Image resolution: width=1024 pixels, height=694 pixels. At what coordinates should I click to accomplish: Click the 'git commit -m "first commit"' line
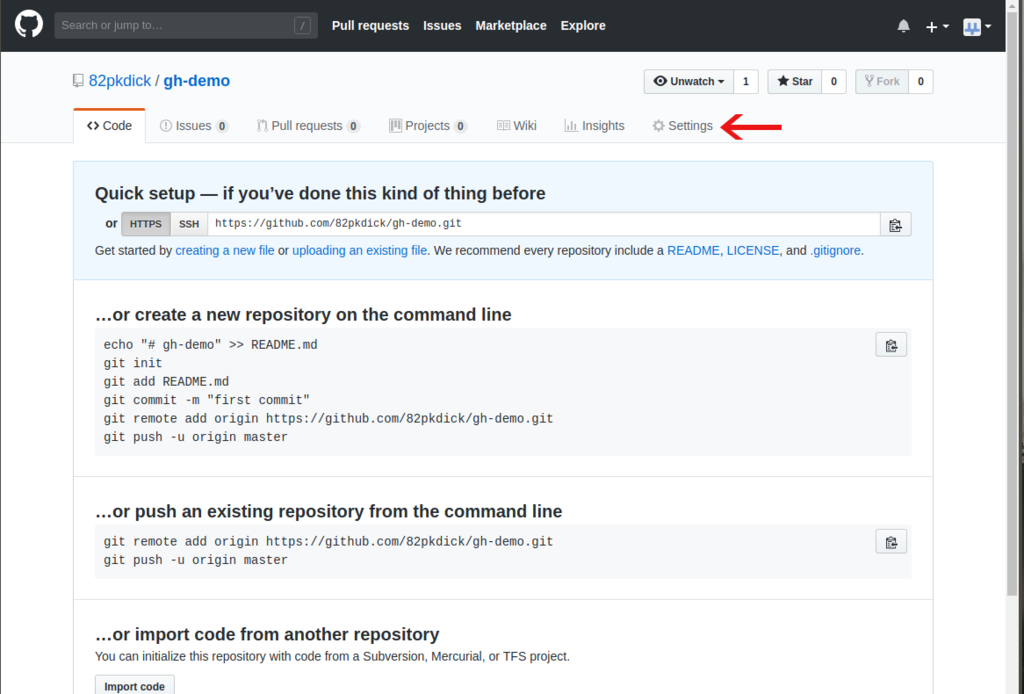[x=206, y=400]
